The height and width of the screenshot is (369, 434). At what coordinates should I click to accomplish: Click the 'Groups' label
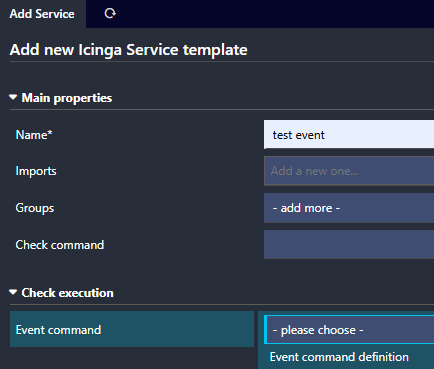tap(35, 208)
